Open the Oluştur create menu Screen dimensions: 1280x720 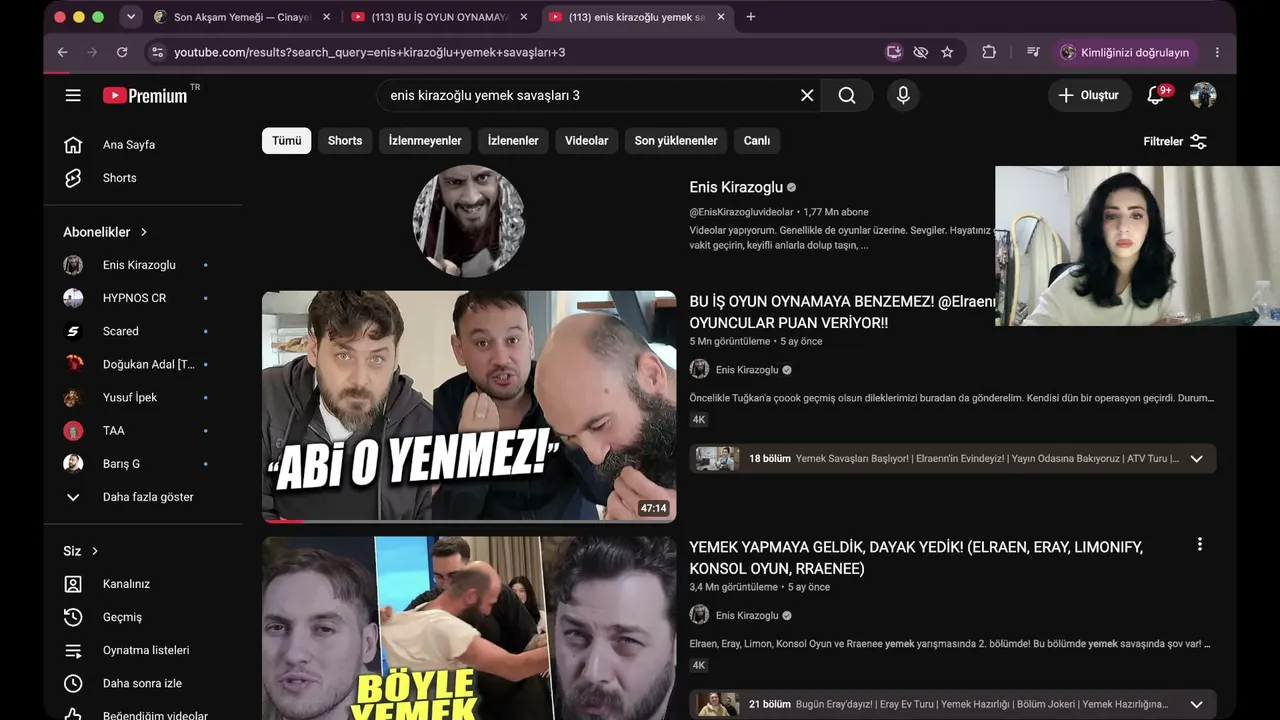[1089, 95]
